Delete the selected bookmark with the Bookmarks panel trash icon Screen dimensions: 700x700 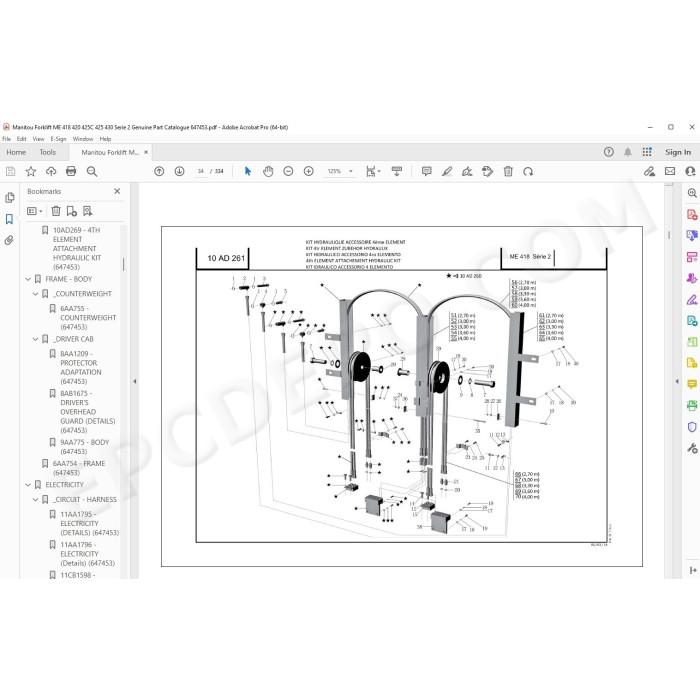56,211
